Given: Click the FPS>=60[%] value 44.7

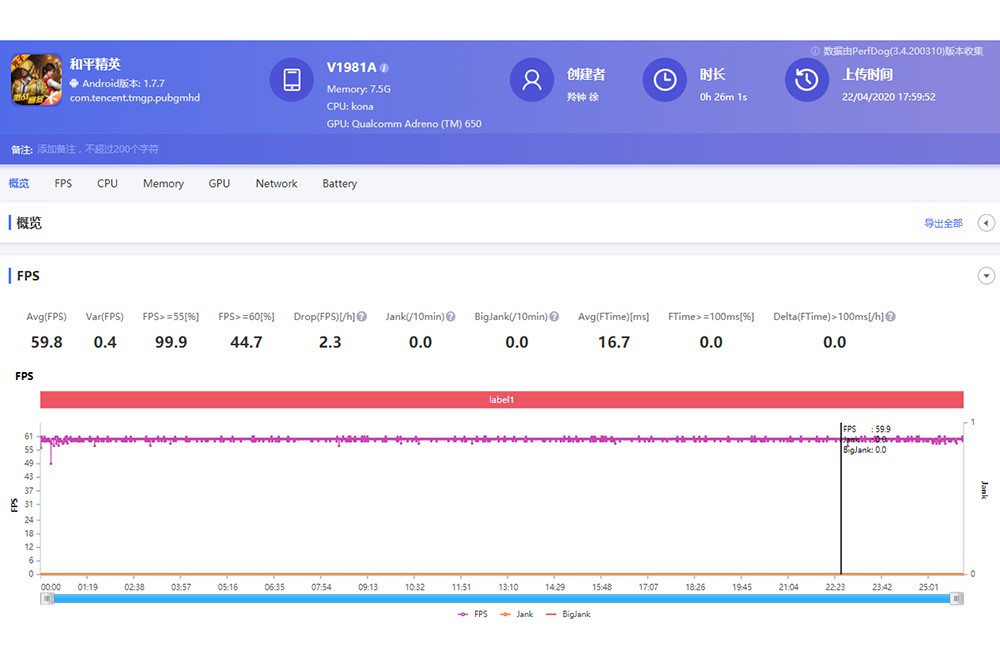Looking at the screenshot, I should coord(246,343).
